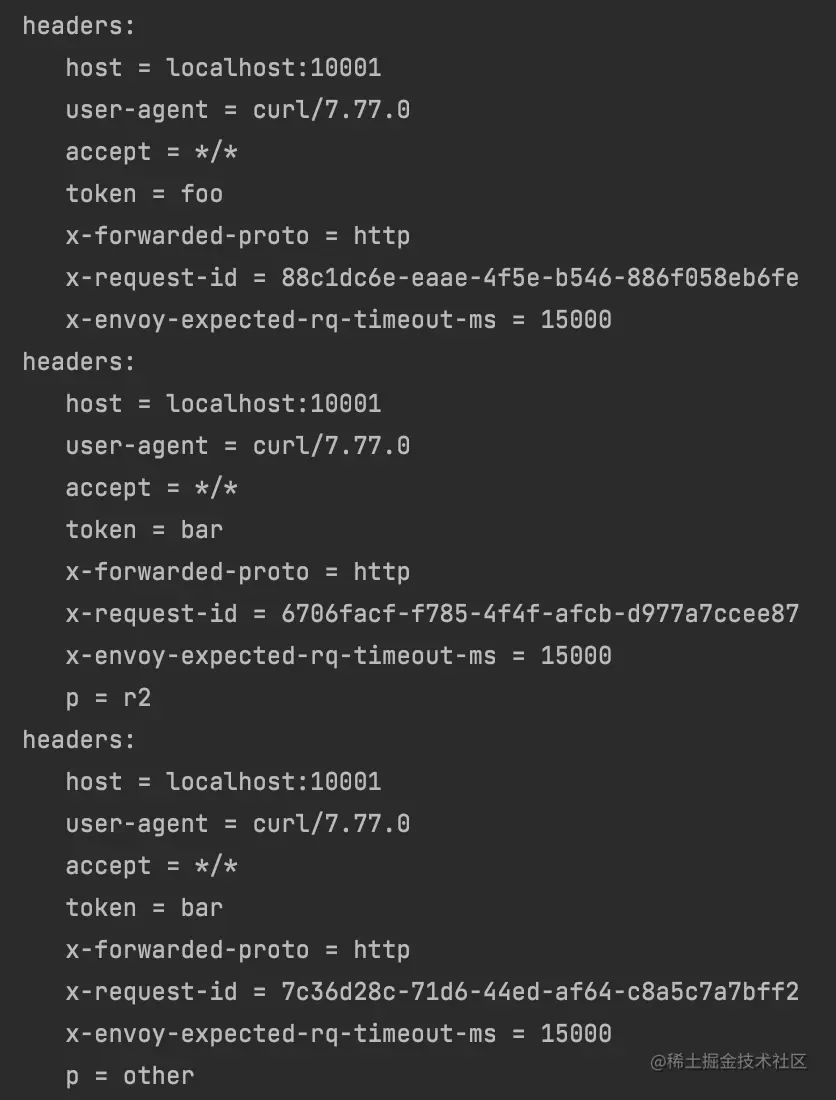The height and width of the screenshot is (1100, 836).
Task: Select the 'token = foo' line
Action: 144,194
